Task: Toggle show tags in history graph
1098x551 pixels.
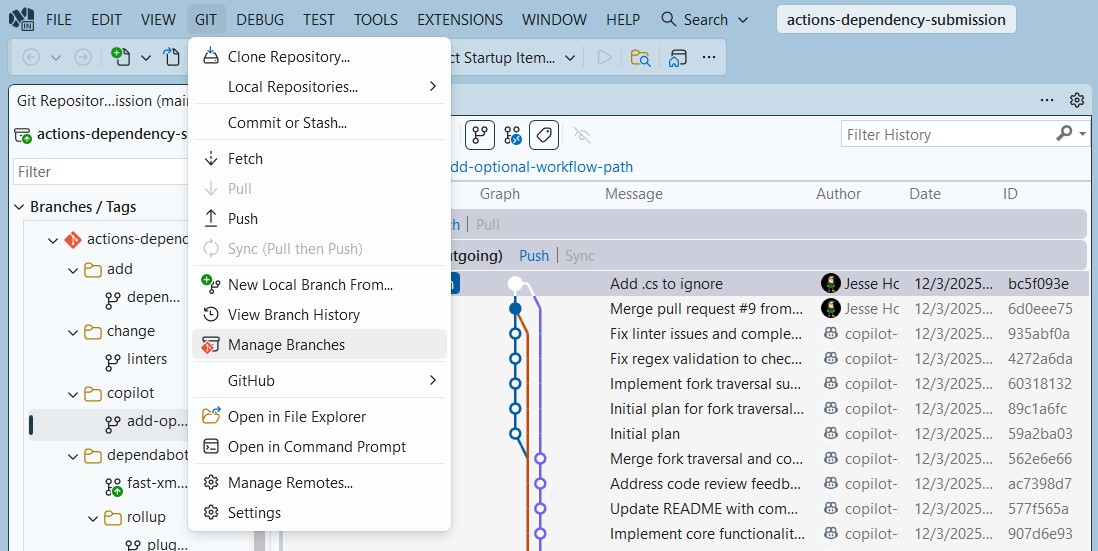Action: 544,134
